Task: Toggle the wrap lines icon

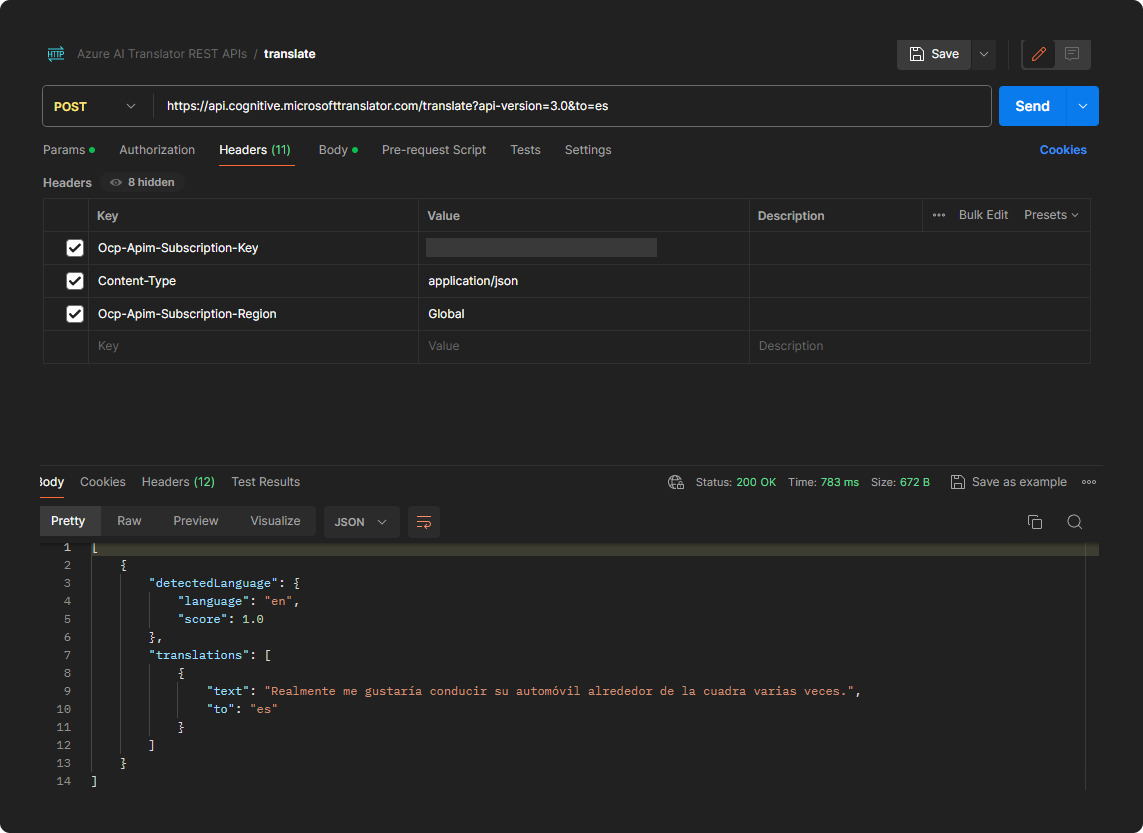Action: pos(424,522)
